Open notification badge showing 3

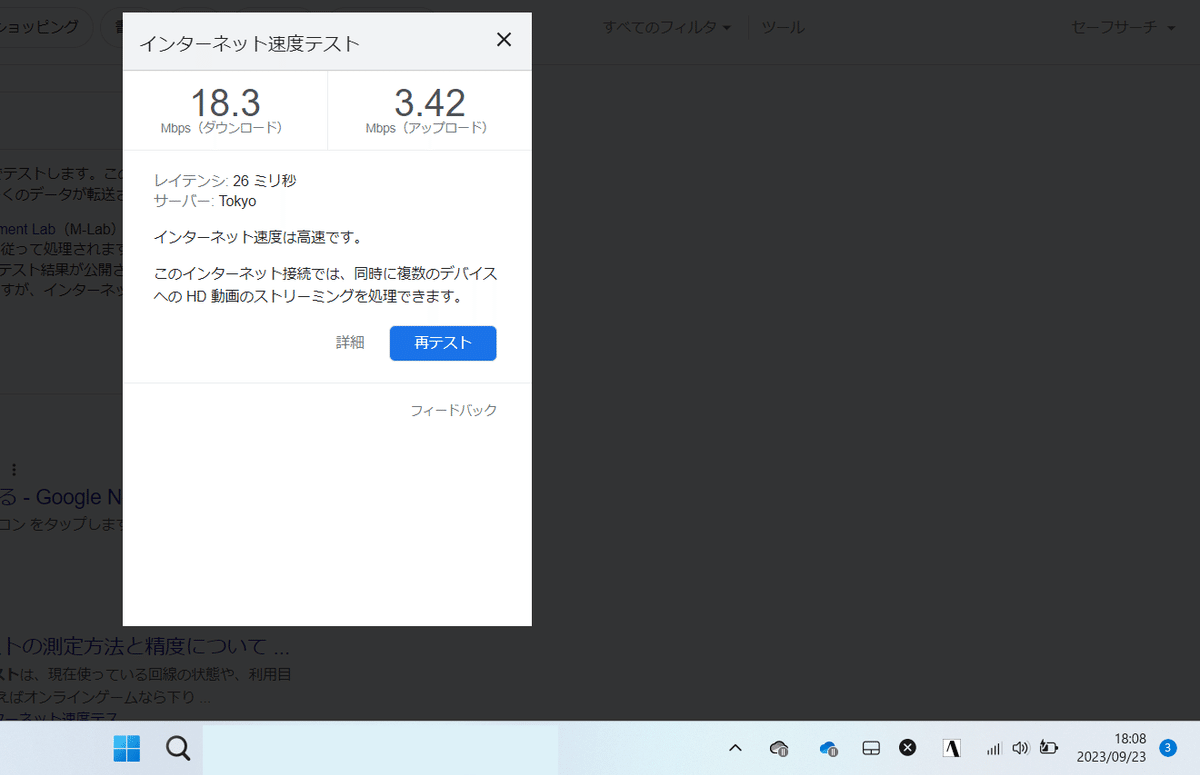coord(1167,747)
